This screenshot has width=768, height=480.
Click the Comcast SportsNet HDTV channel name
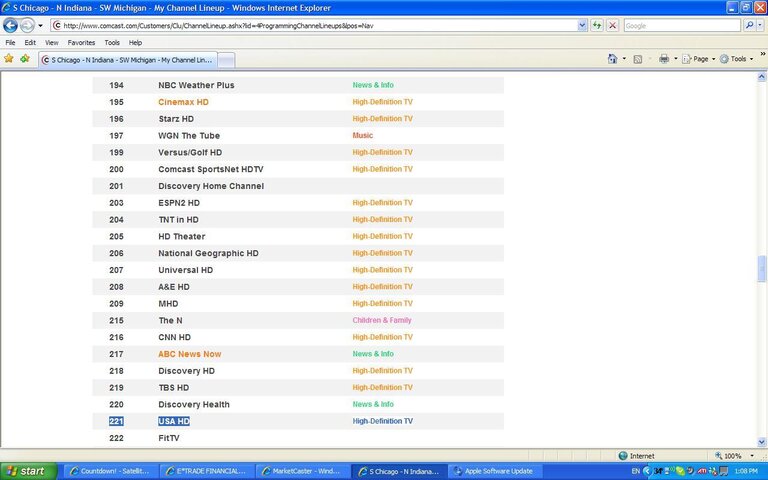pyautogui.click(x=211, y=169)
